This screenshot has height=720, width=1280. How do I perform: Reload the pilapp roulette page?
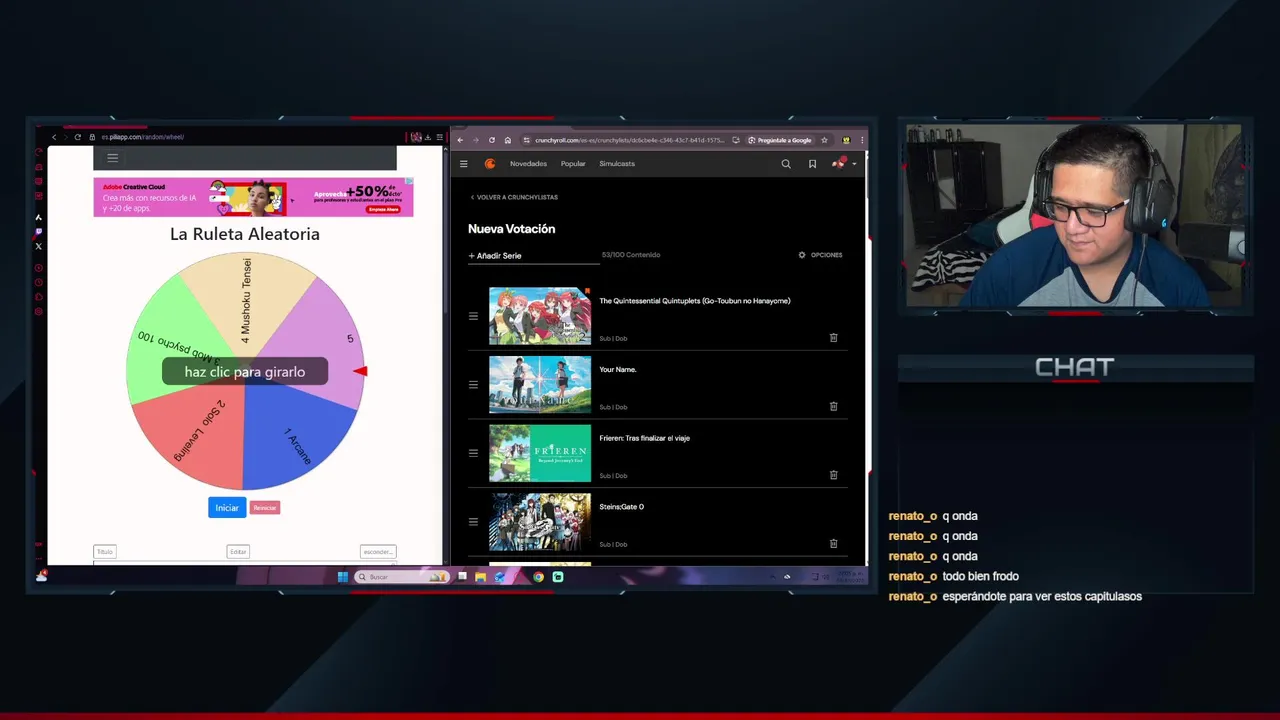point(77,137)
